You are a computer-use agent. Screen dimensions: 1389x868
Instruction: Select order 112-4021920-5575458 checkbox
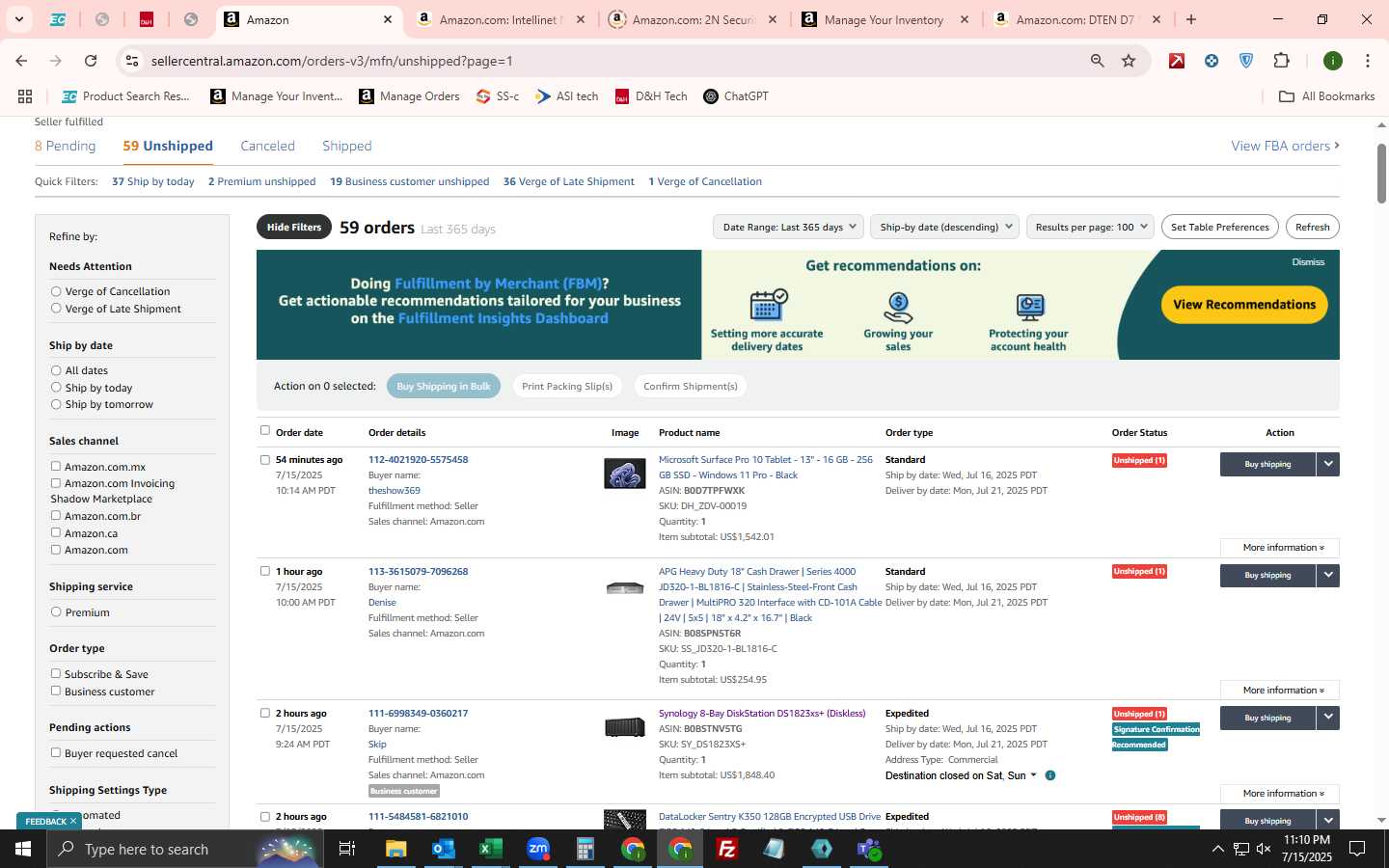[265, 460]
